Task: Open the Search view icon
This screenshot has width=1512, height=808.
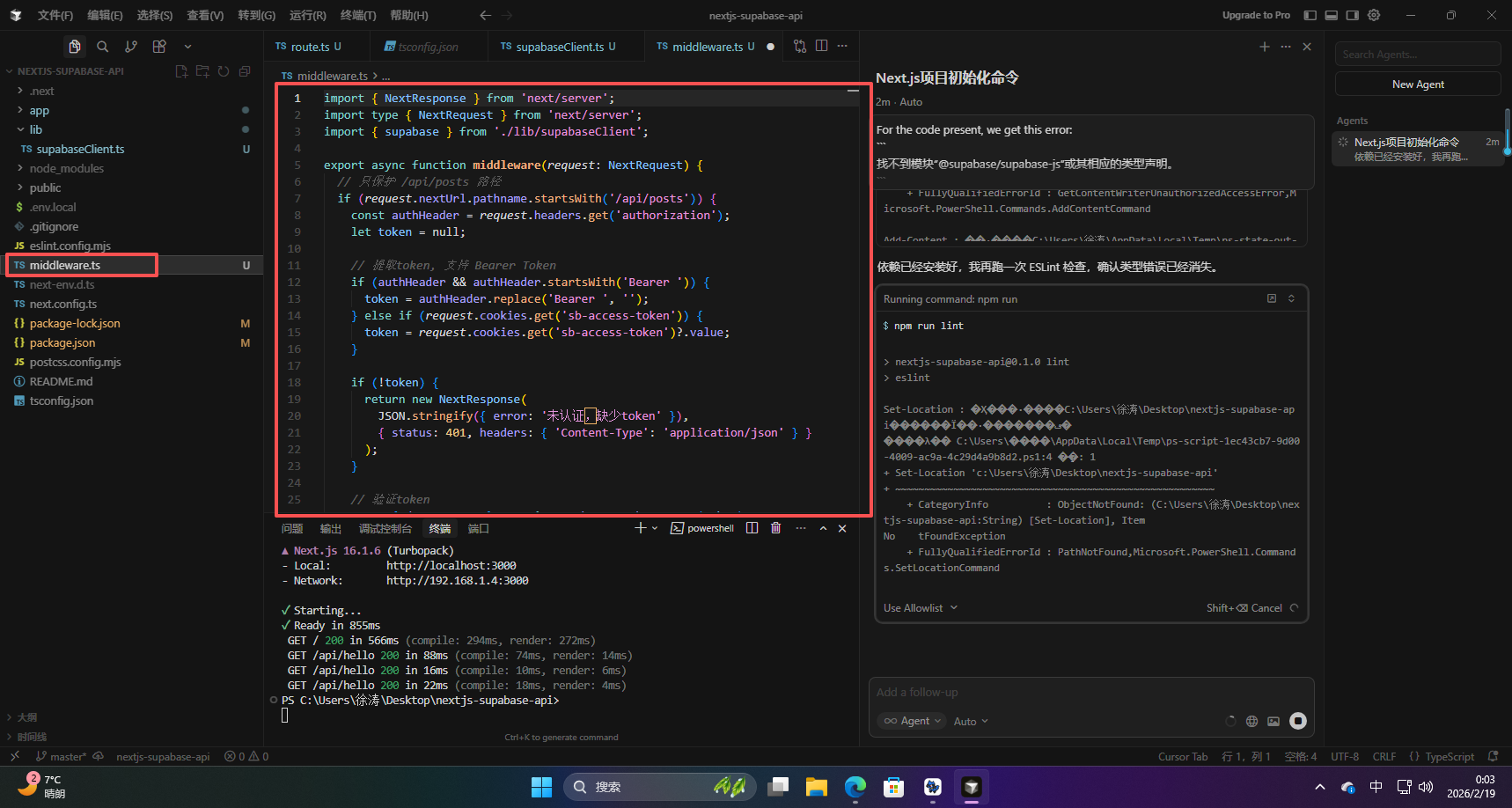Action: tap(103, 47)
